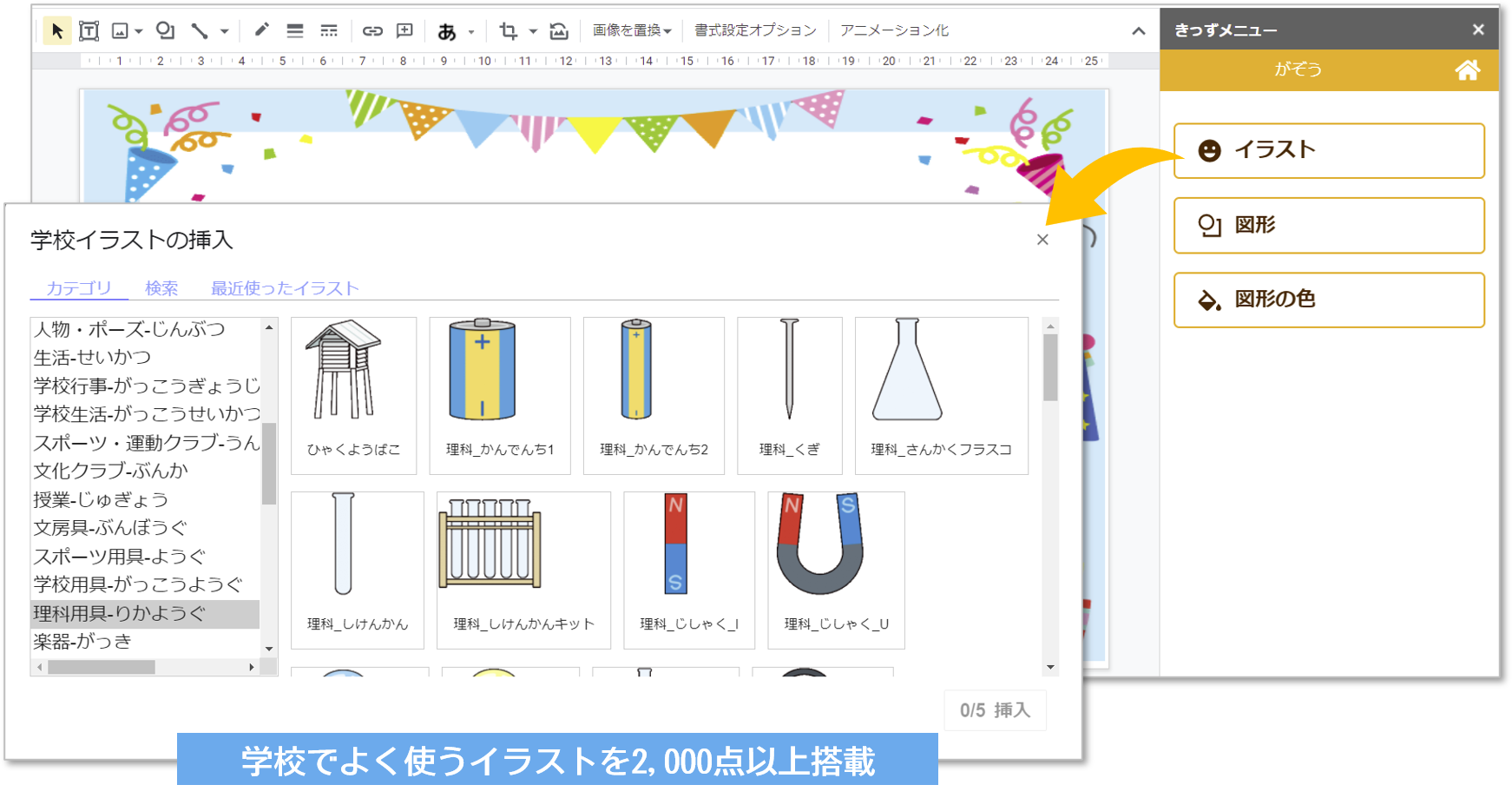1512x798 pixels.
Task: Click the border color pencil icon
Action: [261, 30]
